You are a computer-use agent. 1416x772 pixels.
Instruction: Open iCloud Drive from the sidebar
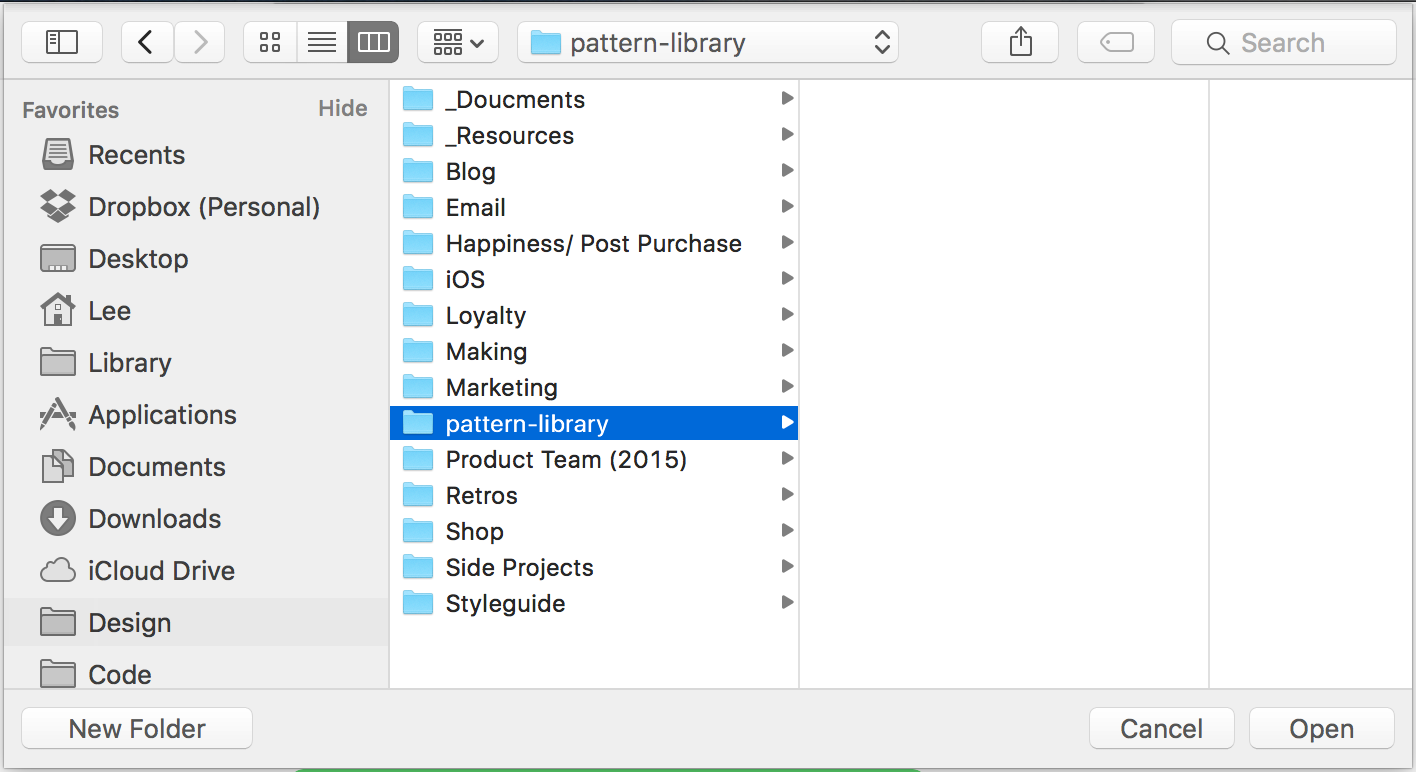(162, 570)
